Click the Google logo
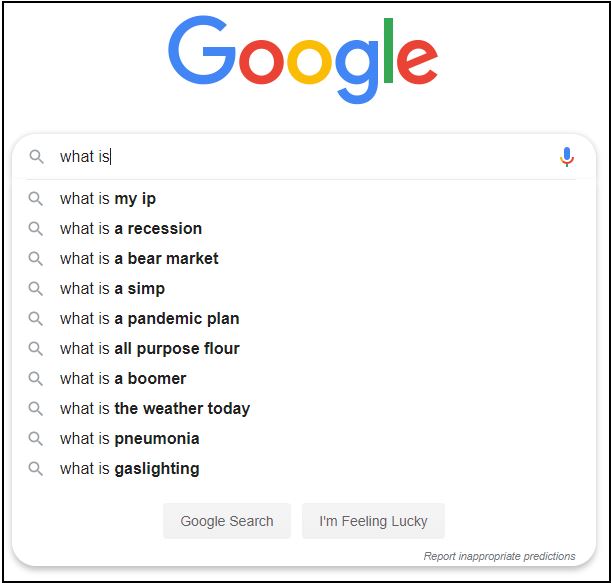The width and height of the screenshot is (611, 583). (303, 58)
